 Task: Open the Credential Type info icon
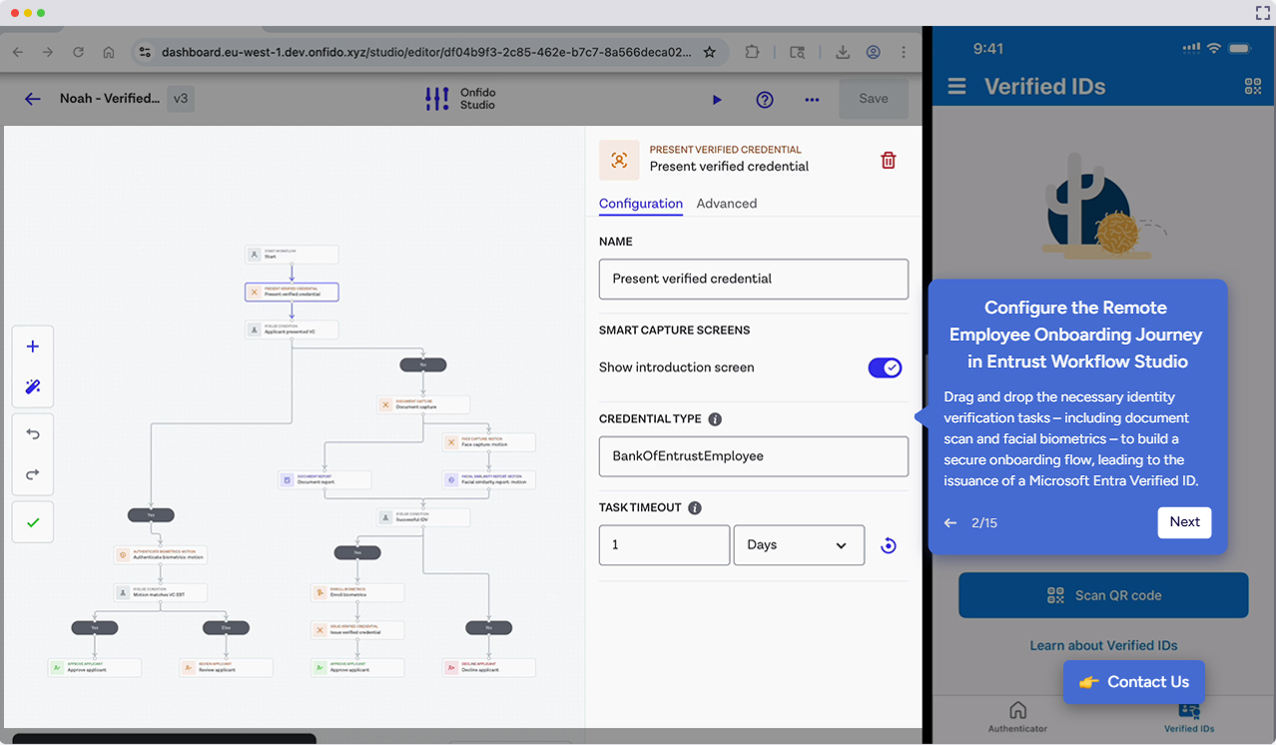[715, 420]
